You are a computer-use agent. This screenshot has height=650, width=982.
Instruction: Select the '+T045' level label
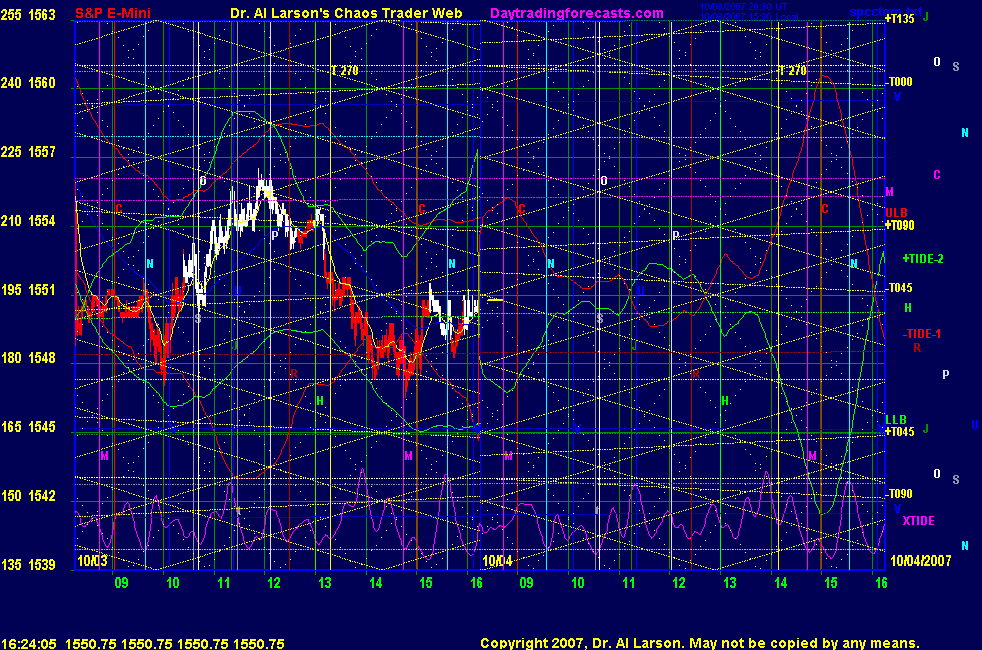(899, 431)
